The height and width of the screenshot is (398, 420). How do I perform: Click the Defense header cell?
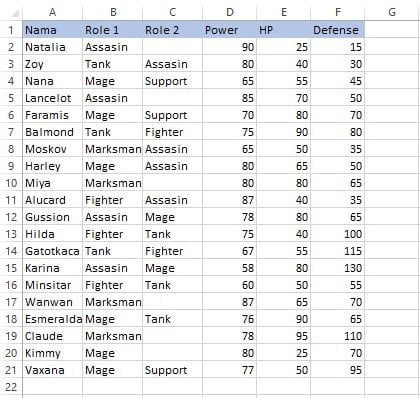pyautogui.click(x=337, y=30)
